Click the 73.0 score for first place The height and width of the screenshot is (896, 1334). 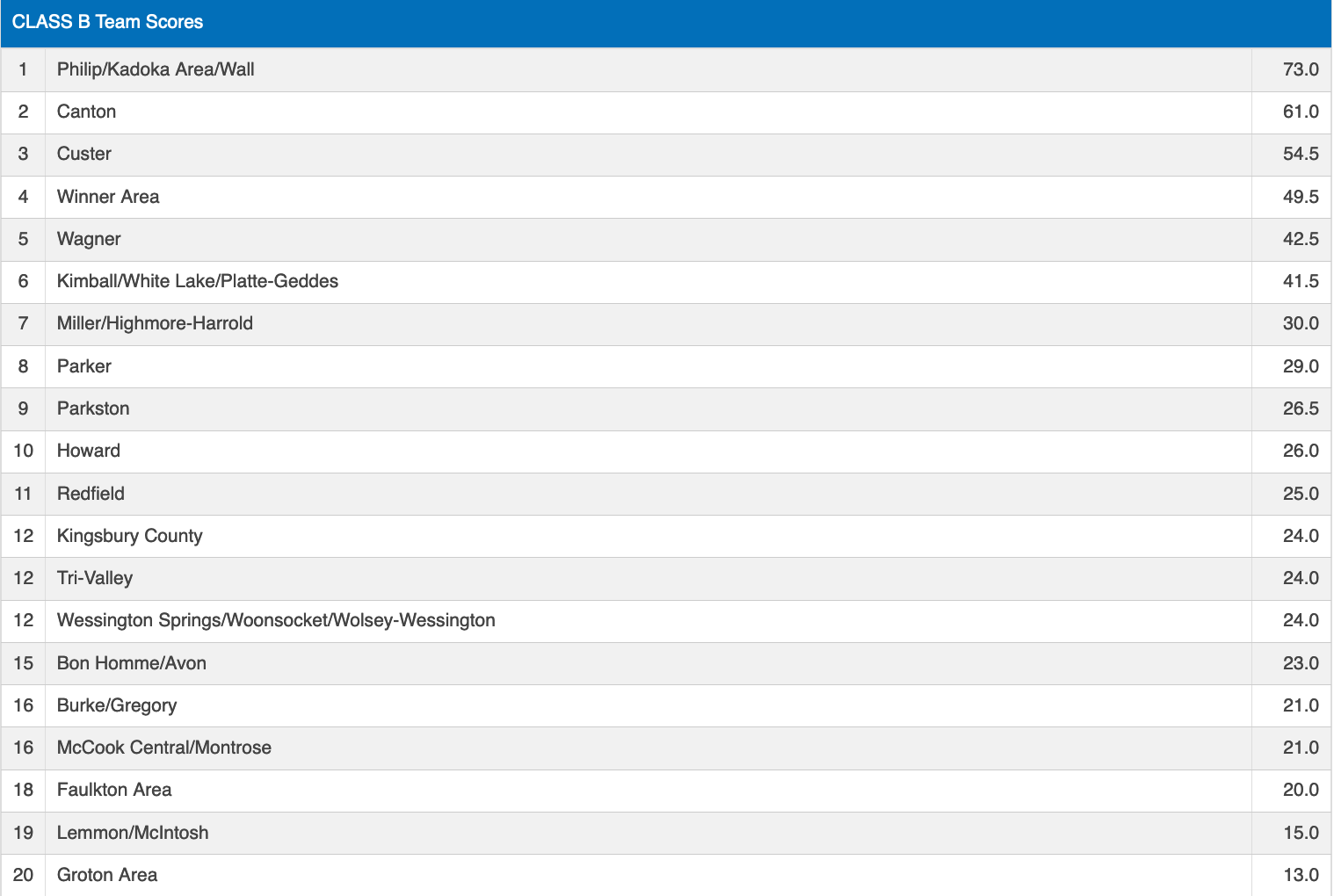pos(1300,69)
